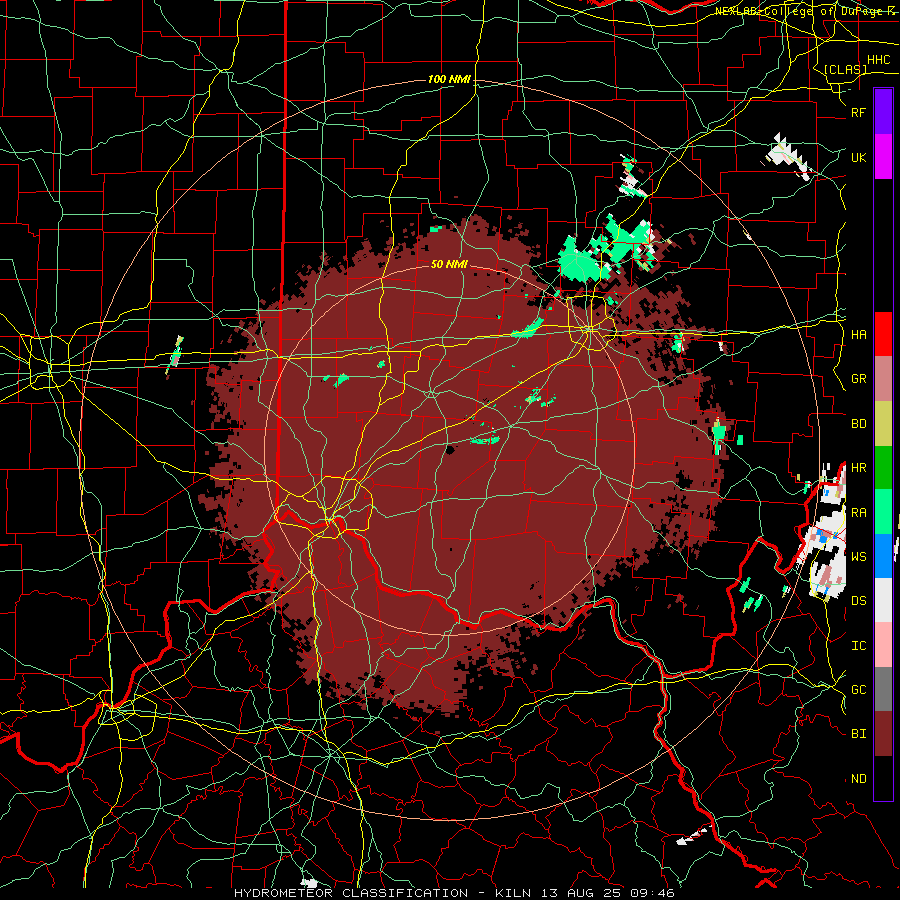Image resolution: width=900 pixels, height=900 pixels.
Task: Select the light pink IC legend swatch
Action: tap(883, 645)
